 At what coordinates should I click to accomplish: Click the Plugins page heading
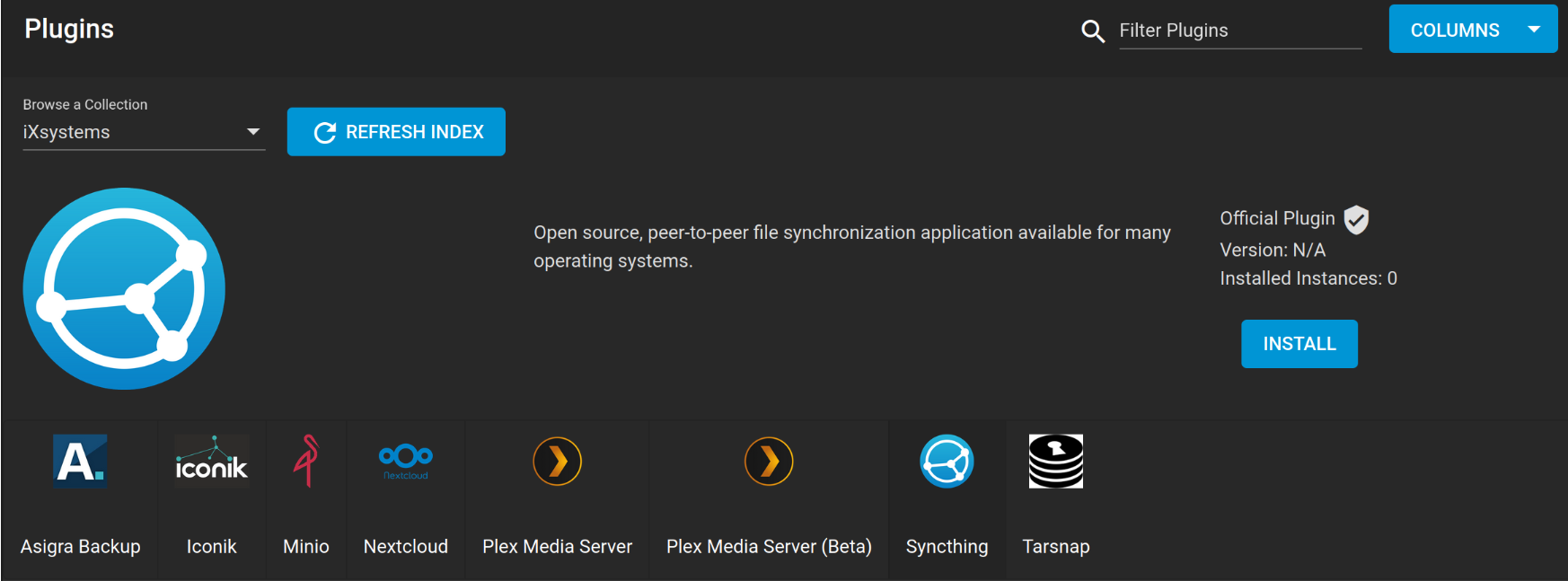click(69, 29)
